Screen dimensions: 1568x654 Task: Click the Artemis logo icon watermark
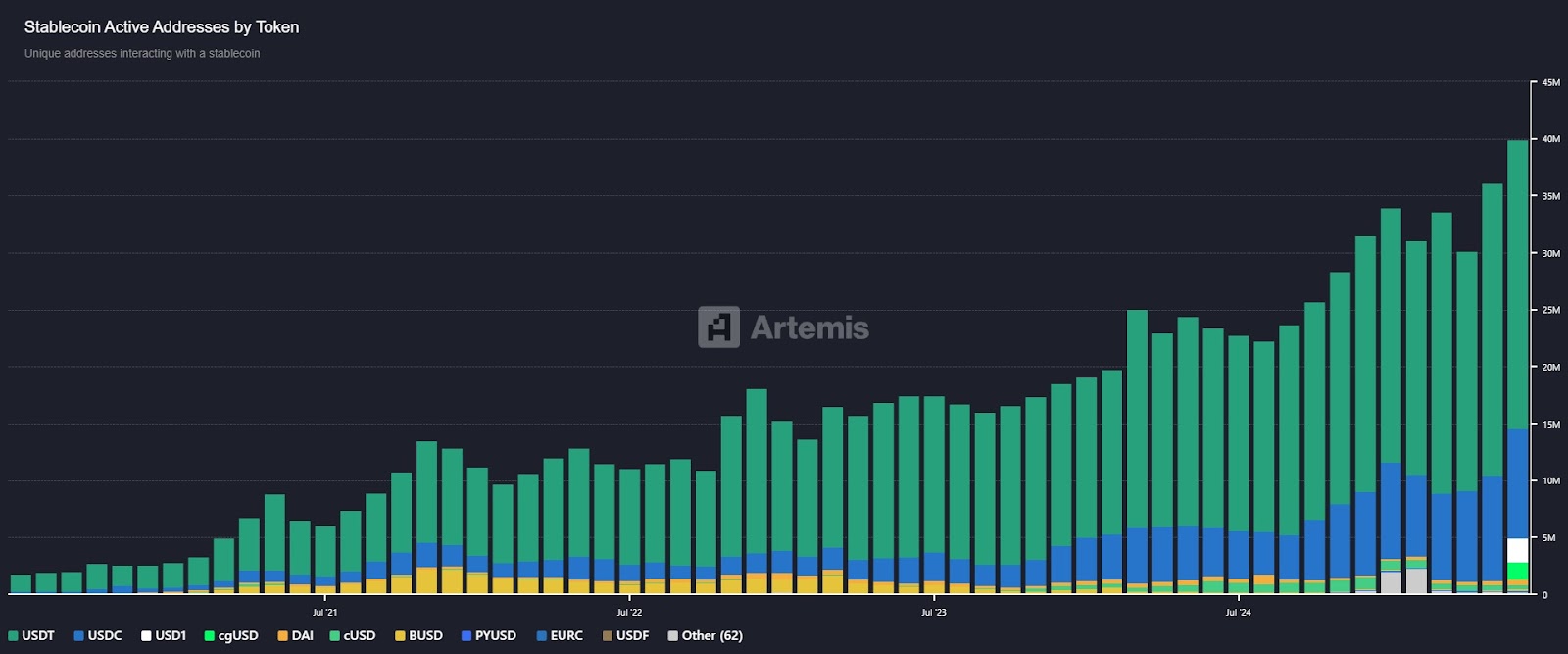(718, 327)
